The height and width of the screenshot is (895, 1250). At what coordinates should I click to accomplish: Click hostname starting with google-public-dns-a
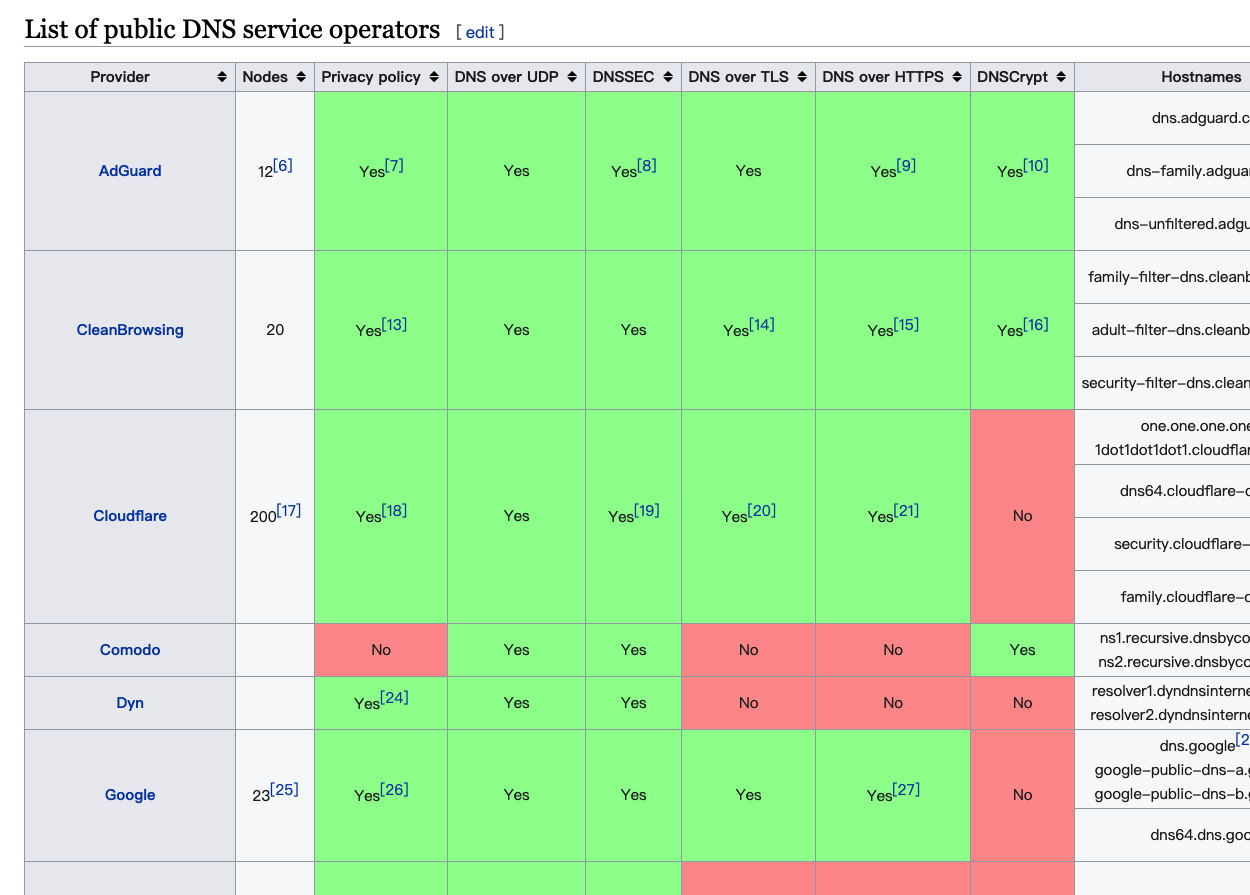[1172, 769]
